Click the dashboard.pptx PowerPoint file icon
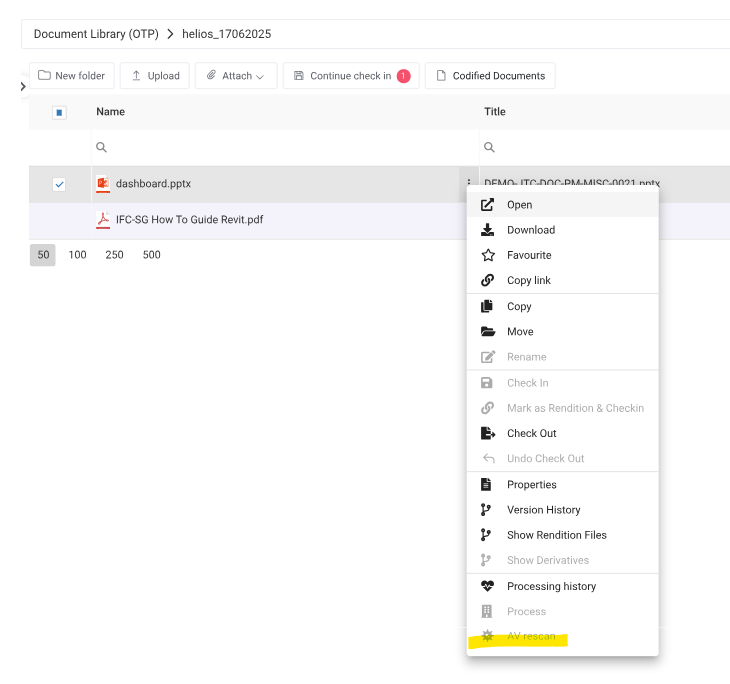This screenshot has width=730, height=684. 102,184
